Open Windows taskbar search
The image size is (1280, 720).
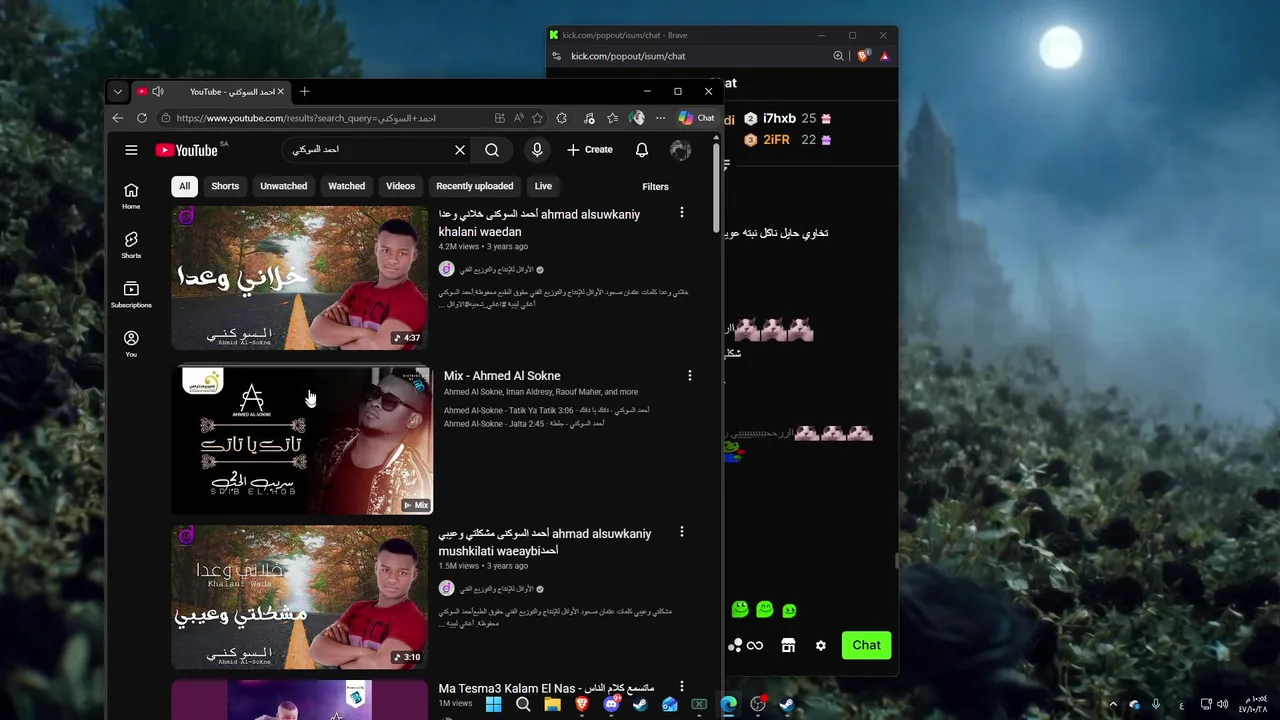tap(523, 704)
